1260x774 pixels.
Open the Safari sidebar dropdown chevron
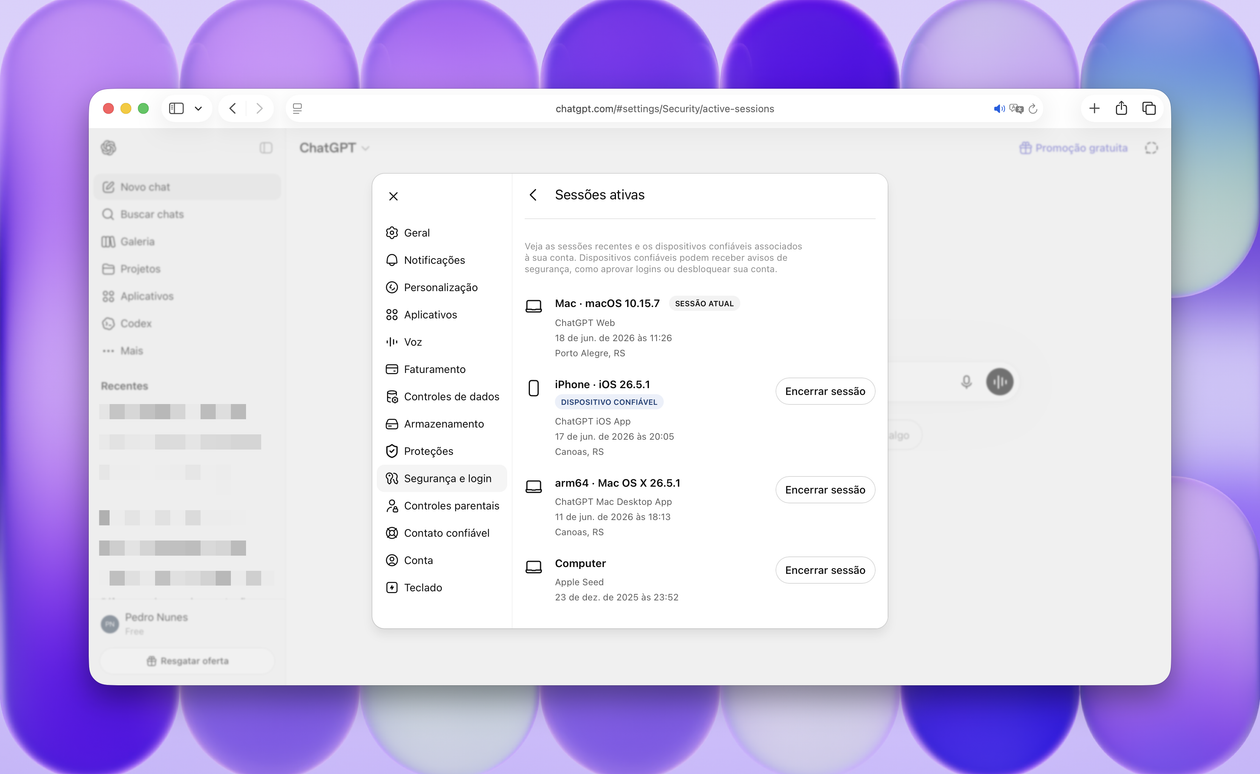coord(198,108)
